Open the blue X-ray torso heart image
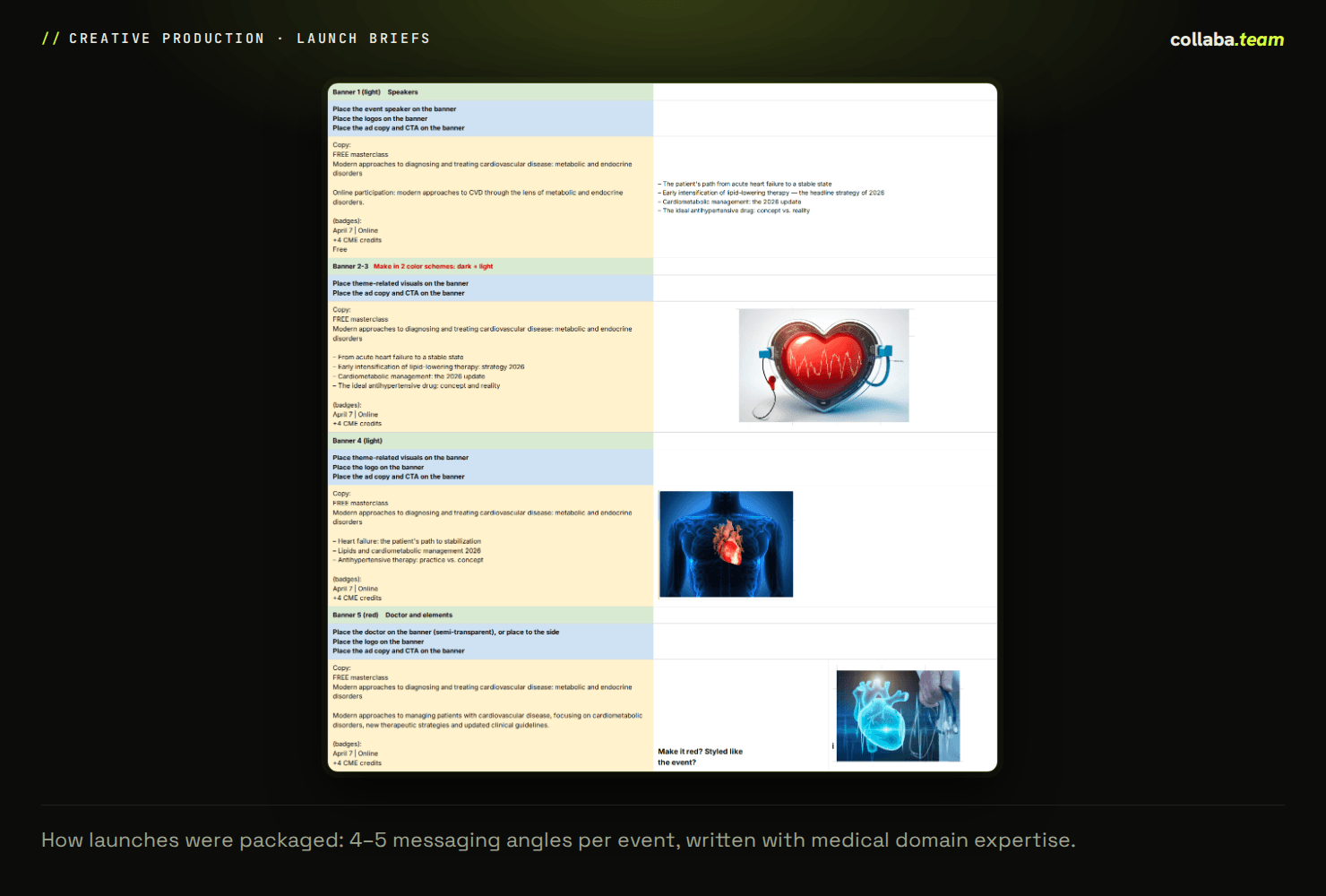1326x896 pixels. point(726,544)
